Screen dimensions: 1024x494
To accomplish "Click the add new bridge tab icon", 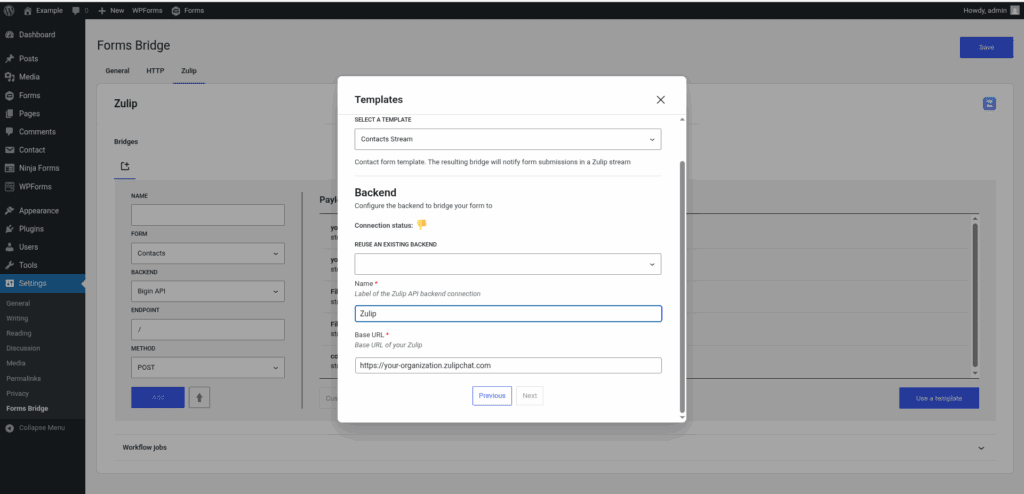I will [125, 167].
